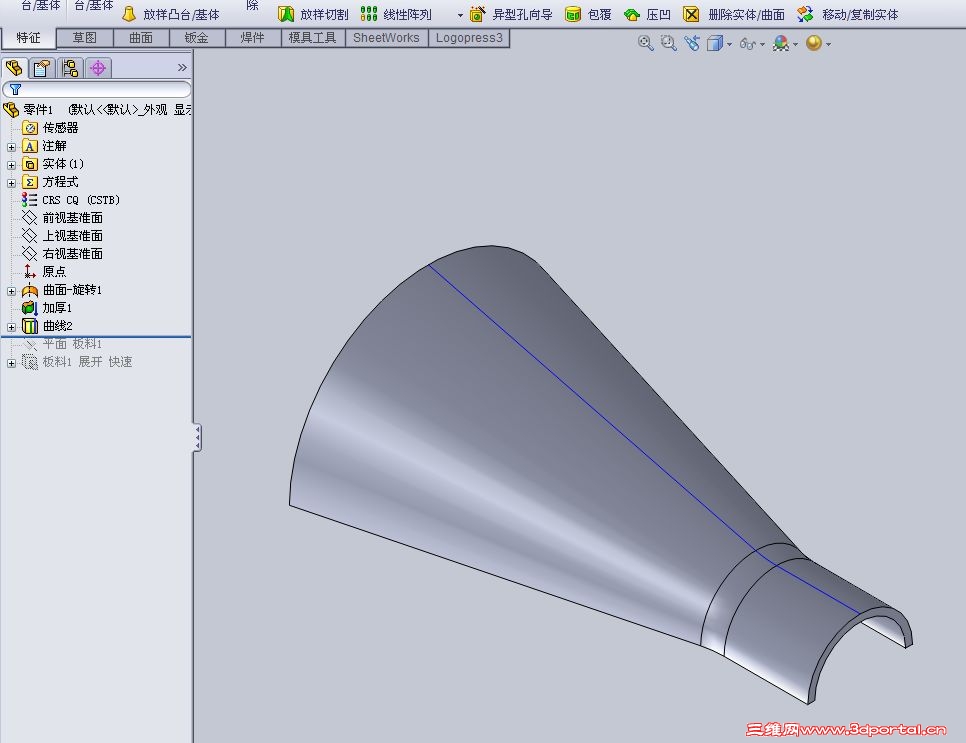
Task: Click the Hide/Show Items glasses icon
Action: click(x=747, y=44)
